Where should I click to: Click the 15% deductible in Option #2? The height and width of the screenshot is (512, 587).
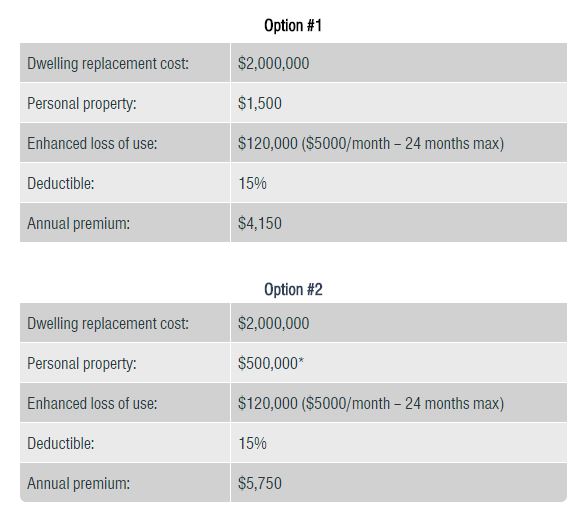pos(253,444)
